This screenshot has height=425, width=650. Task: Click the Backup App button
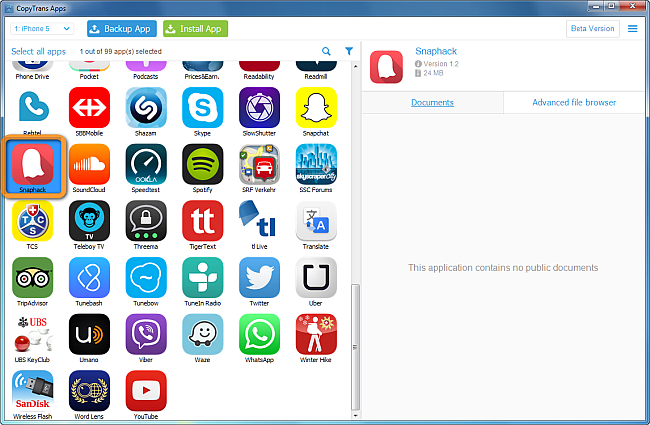pyautogui.click(x=122, y=29)
